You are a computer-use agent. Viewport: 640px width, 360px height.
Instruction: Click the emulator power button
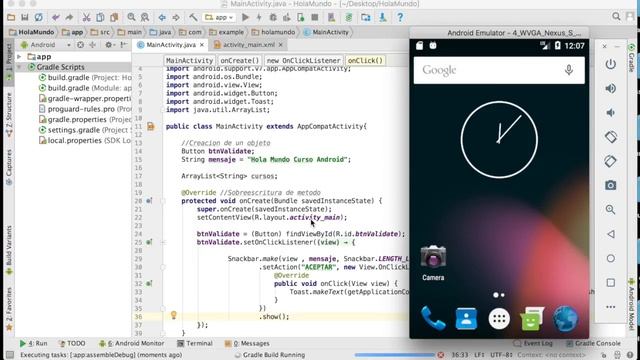tap(611, 64)
